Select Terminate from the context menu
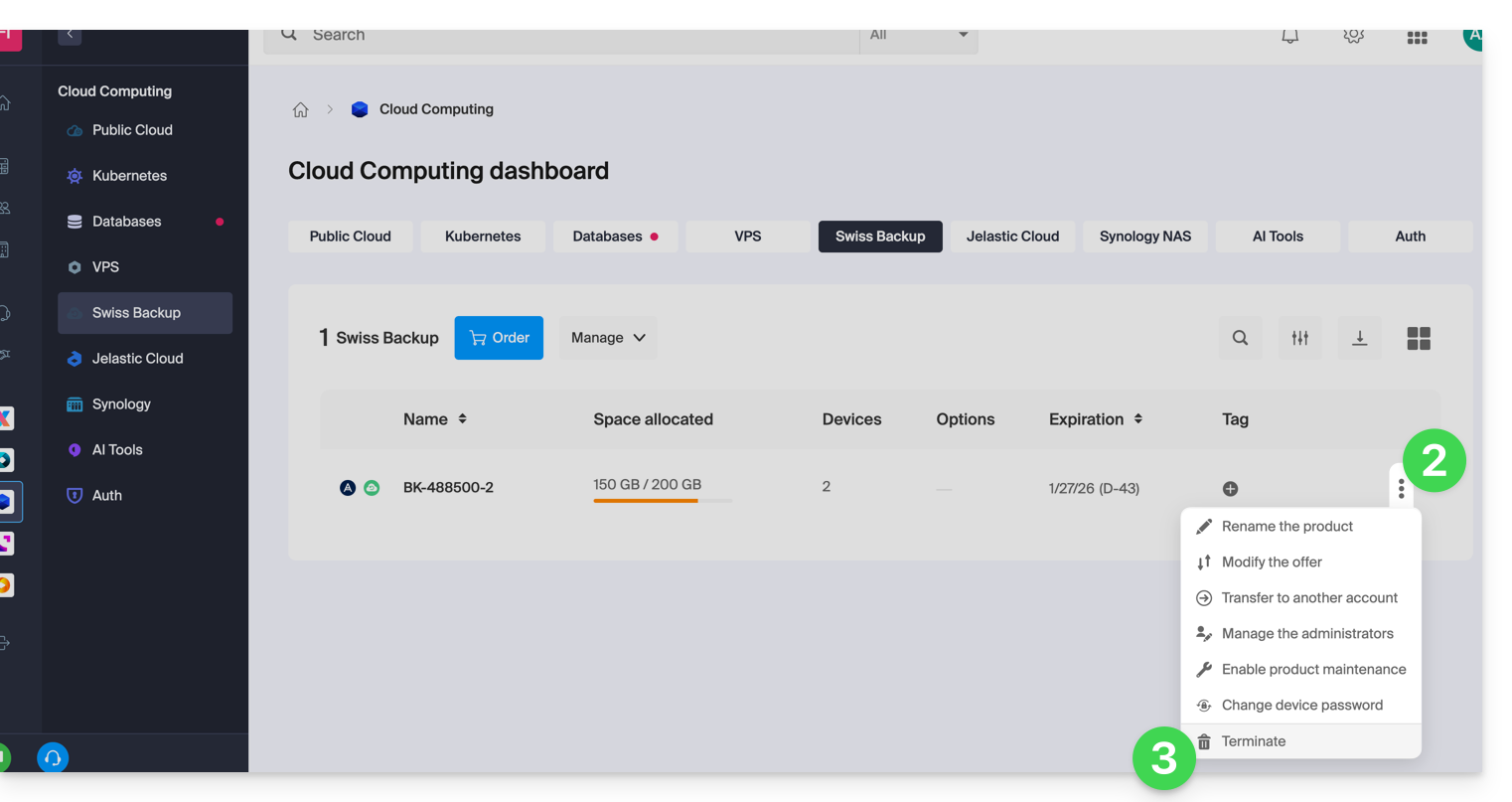The height and width of the screenshot is (802, 1512). [x=1253, y=741]
